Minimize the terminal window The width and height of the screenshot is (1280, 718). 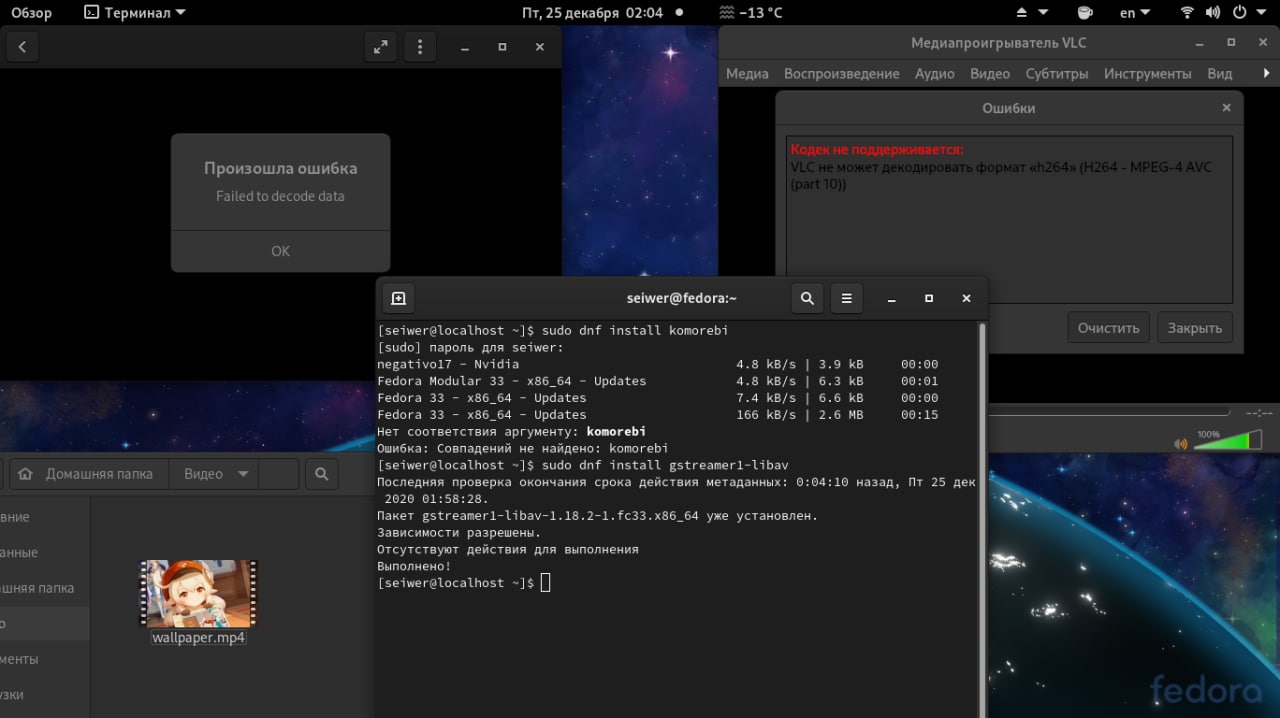(x=891, y=298)
